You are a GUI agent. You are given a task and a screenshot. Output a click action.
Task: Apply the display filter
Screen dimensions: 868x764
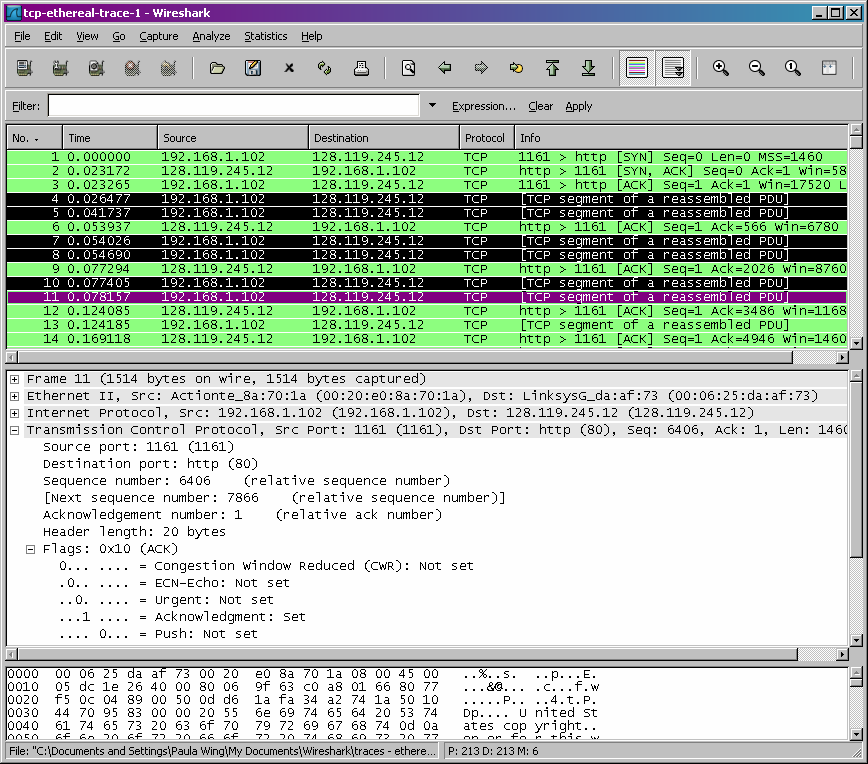click(x=578, y=106)
